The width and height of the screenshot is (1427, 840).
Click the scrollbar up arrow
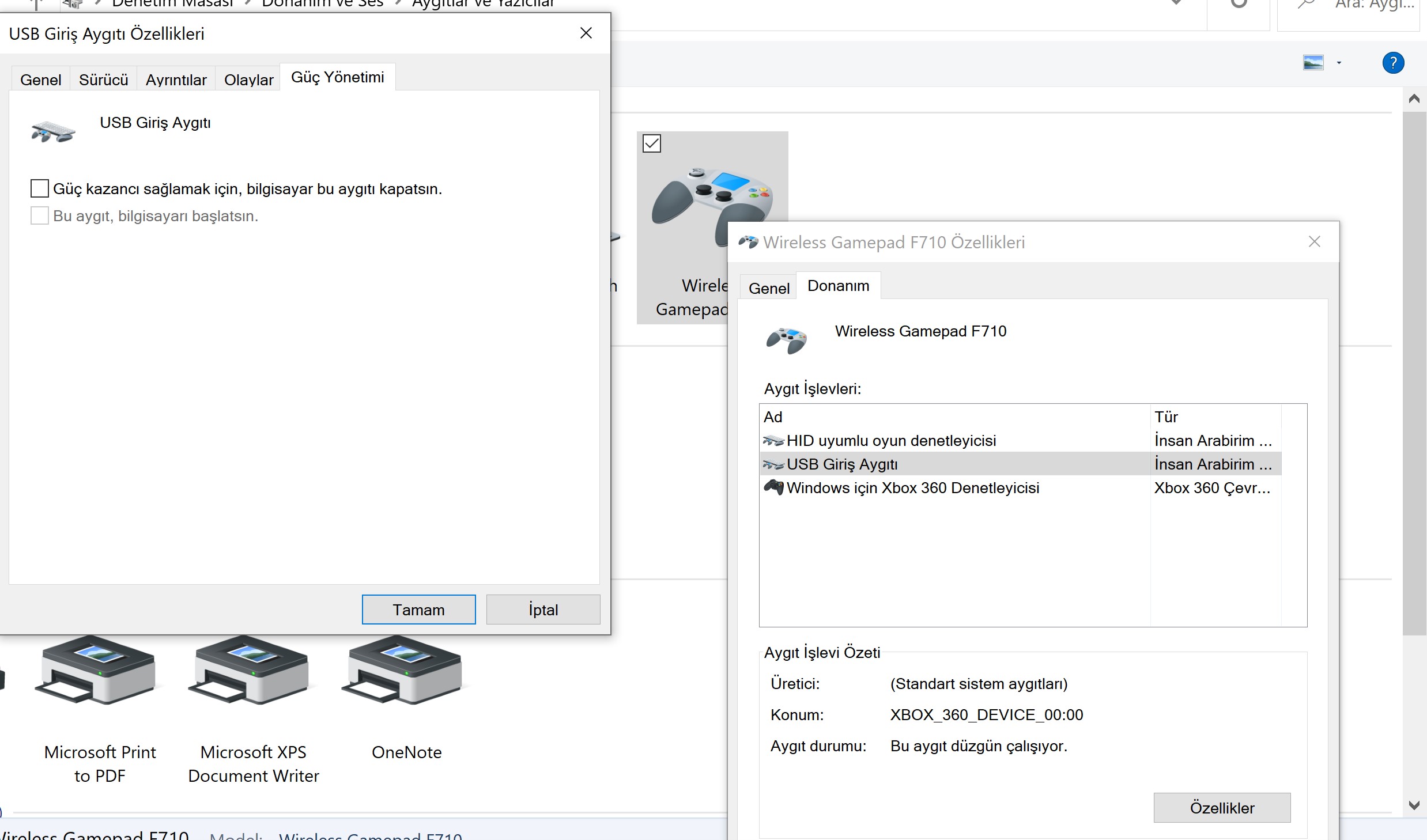1414,99
